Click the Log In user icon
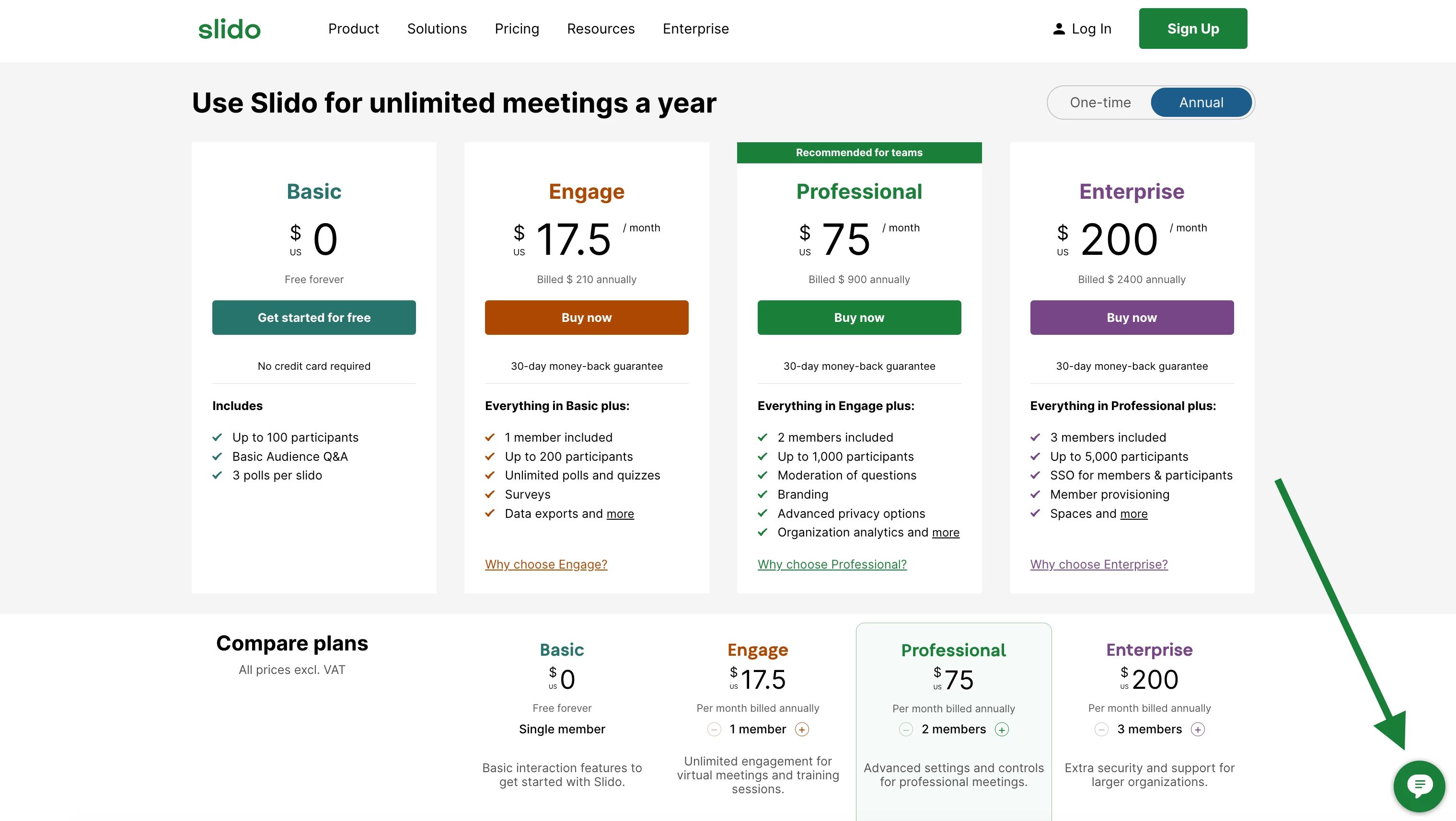This screenshot has height=821, width=1456. (x=1058, y=29)
